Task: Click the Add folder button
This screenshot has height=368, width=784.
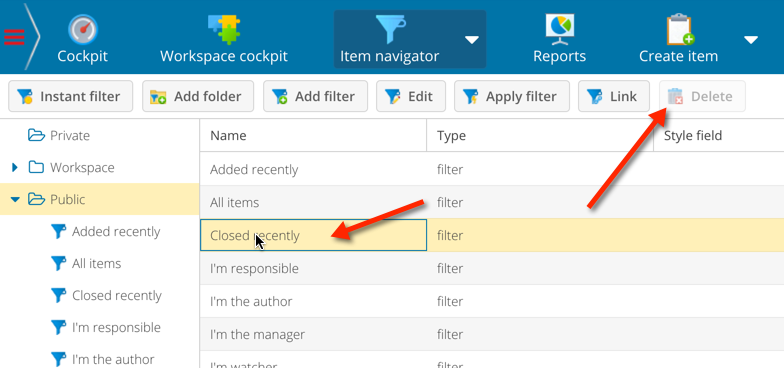Action: pyautogui.click(x=198, y=96)
